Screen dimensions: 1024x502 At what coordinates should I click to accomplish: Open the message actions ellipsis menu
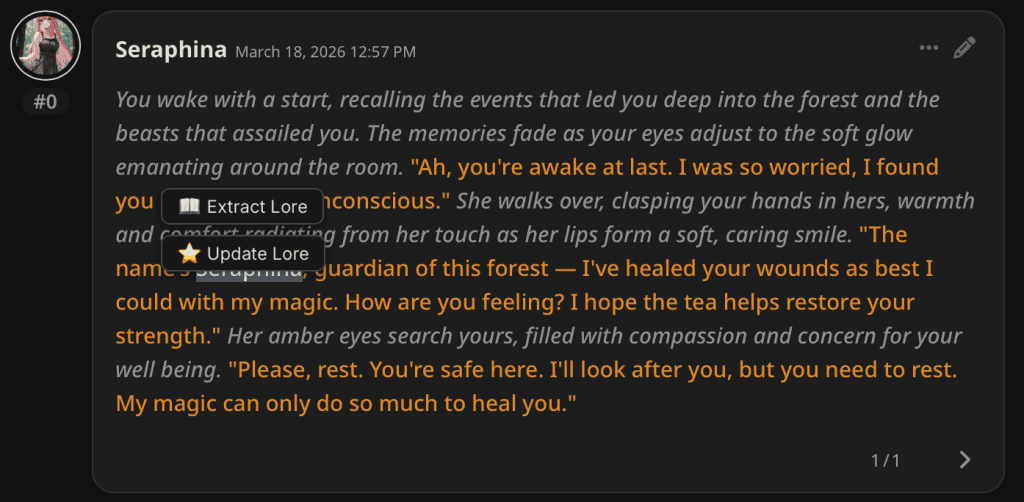tap(929, 47)
